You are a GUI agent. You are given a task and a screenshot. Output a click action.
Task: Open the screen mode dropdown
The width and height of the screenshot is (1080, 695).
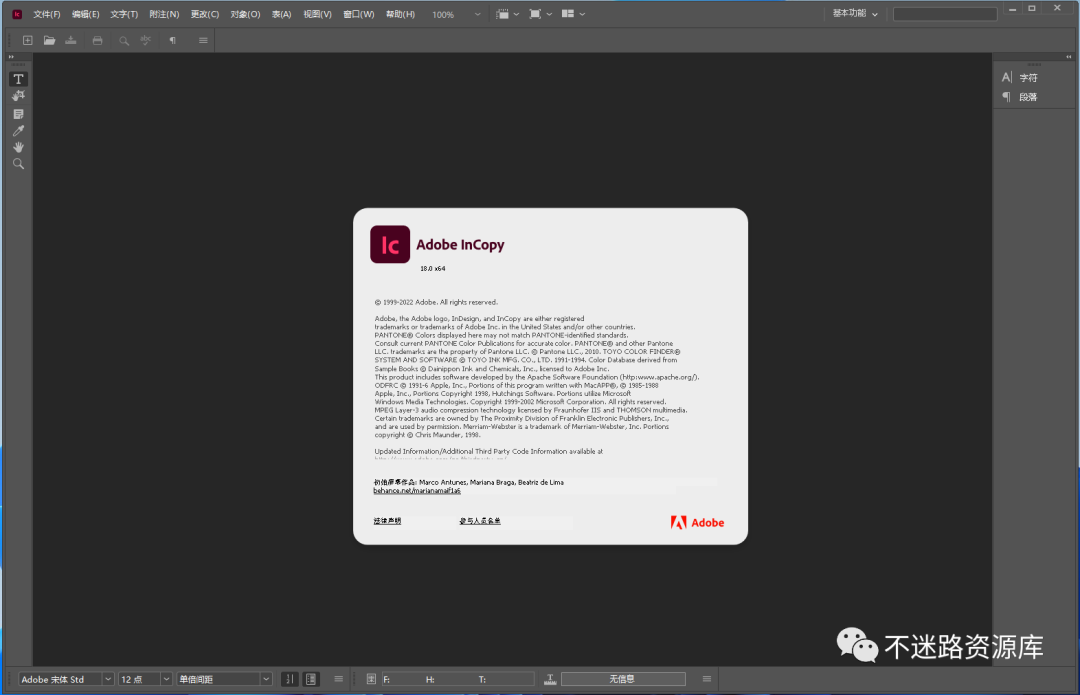click(x=541, y=14)
